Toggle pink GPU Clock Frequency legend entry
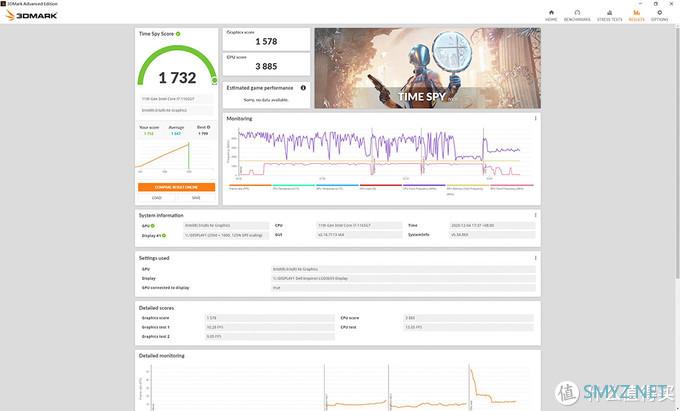 click(512, 187)
